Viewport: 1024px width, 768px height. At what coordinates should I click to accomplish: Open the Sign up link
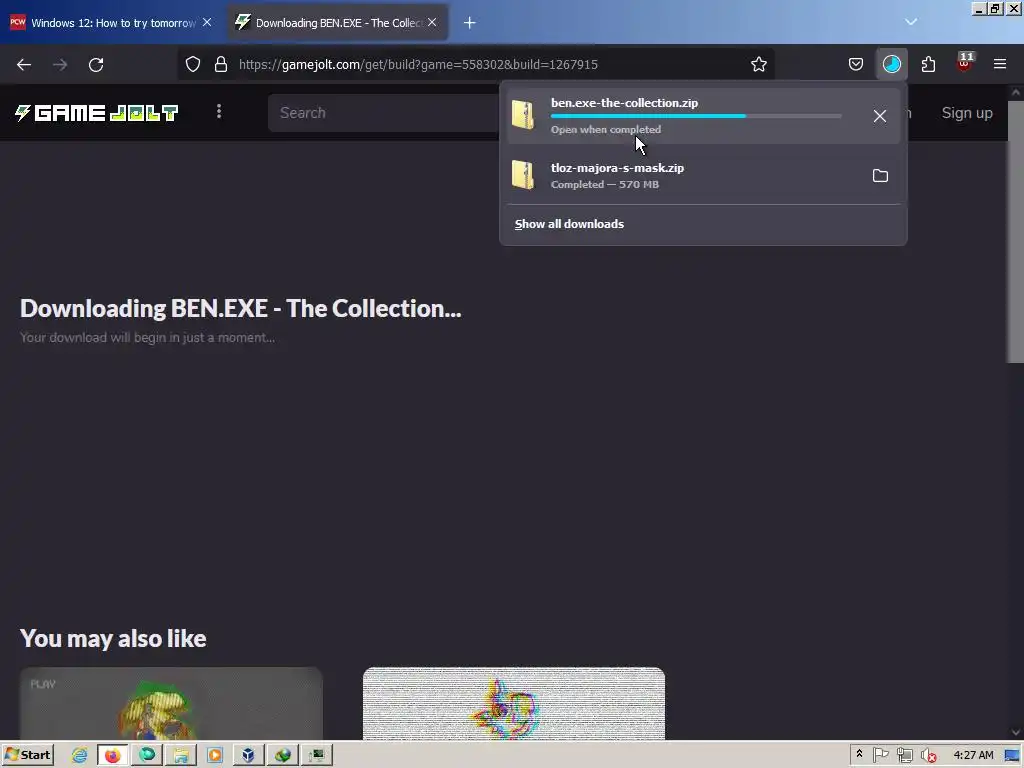[x=967, y=113]
